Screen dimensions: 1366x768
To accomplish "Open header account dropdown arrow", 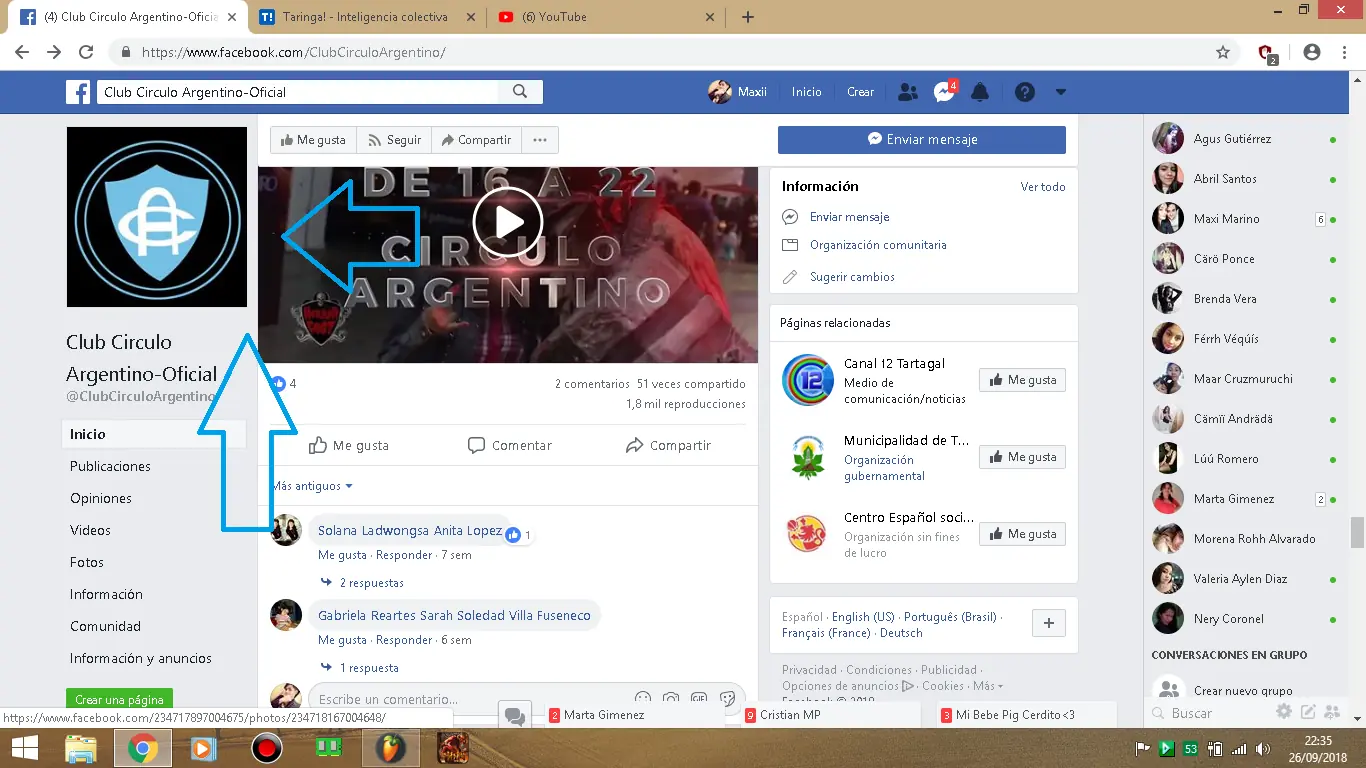I will [x=1061, y=92].
